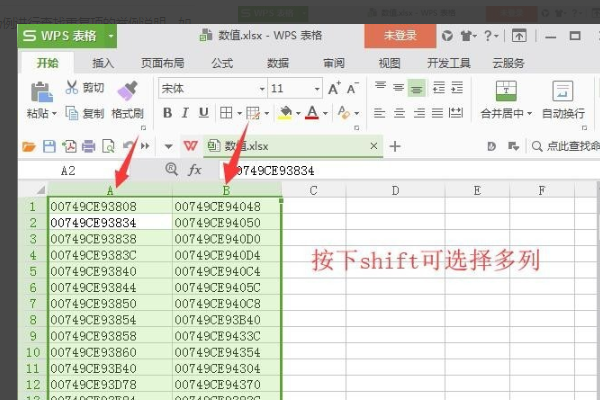The height and width of the screenshot is (400, 600).
Task: Open the 开发工具 ribbon tab
Action: click(448, 63)
